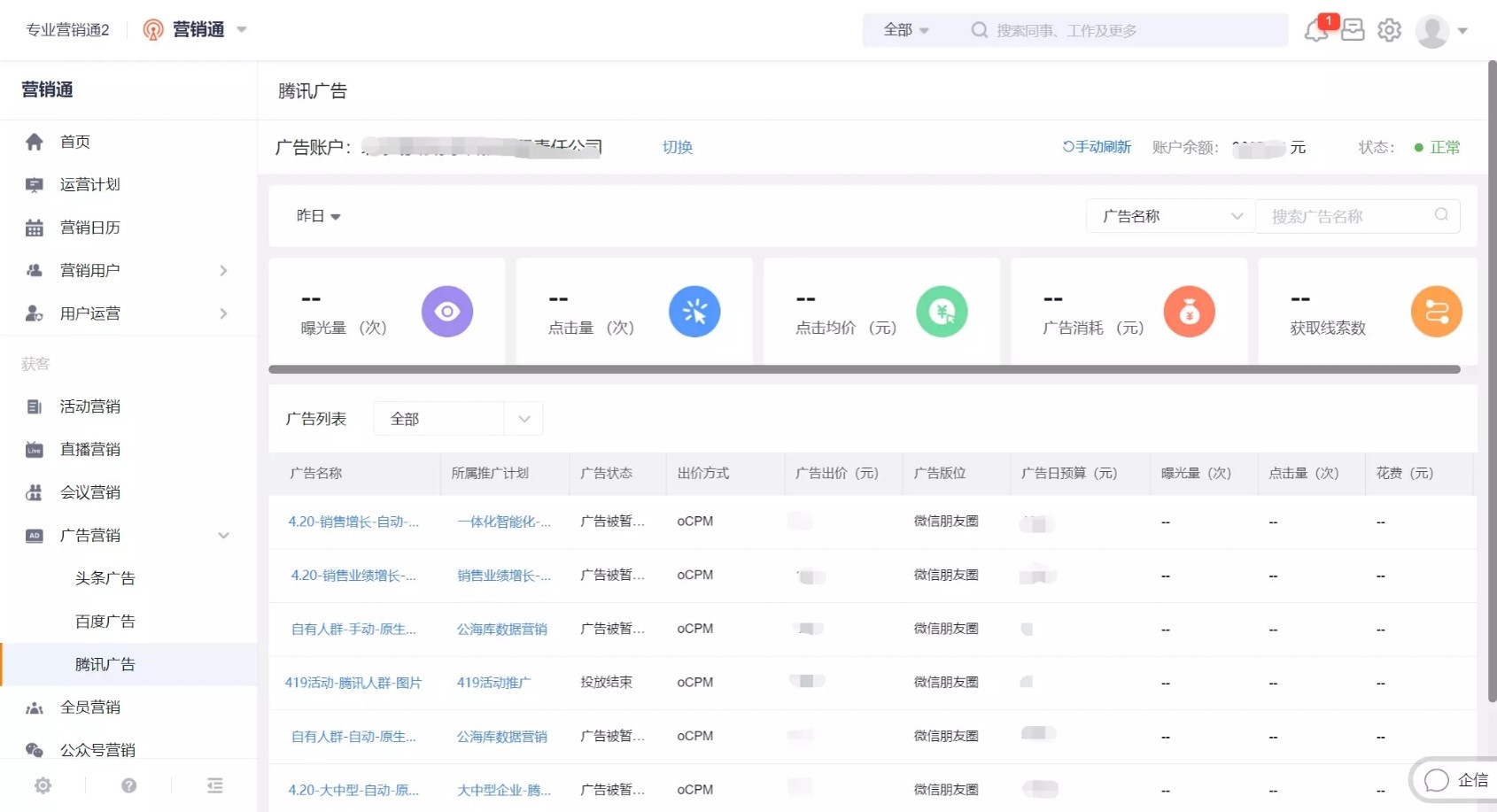Click the 用户运营 icon

pos(35,313)
